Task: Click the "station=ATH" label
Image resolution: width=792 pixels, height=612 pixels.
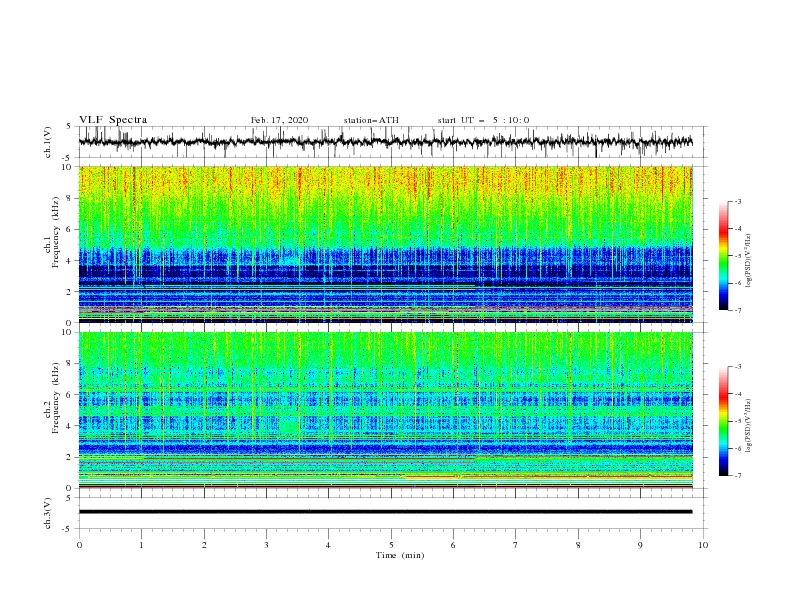Action: [371, 120]
